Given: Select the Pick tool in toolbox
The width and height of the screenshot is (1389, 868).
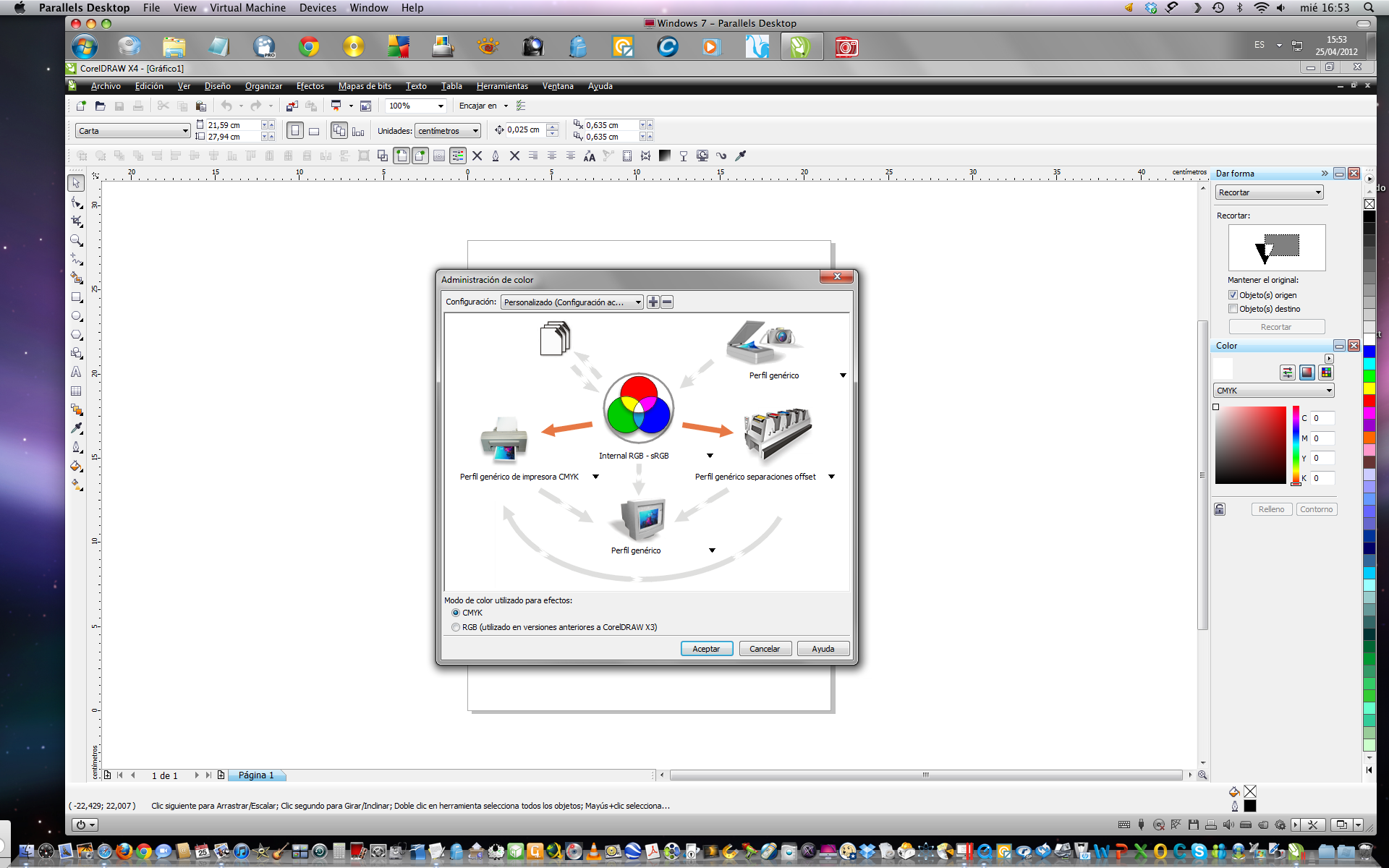Looking at the screenshot, I should 76,183.
